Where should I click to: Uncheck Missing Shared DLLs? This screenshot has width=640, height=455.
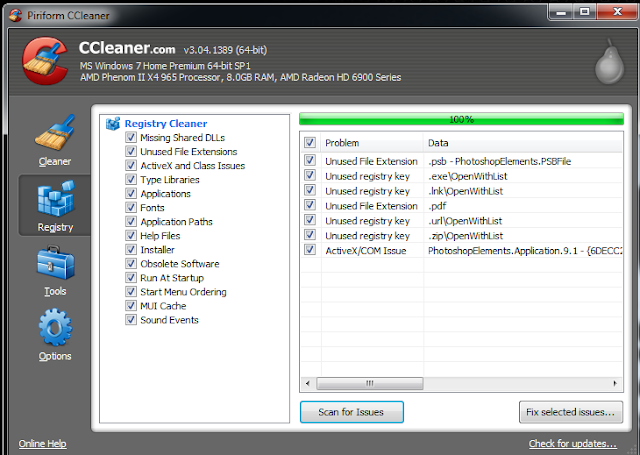click(131, 138)
